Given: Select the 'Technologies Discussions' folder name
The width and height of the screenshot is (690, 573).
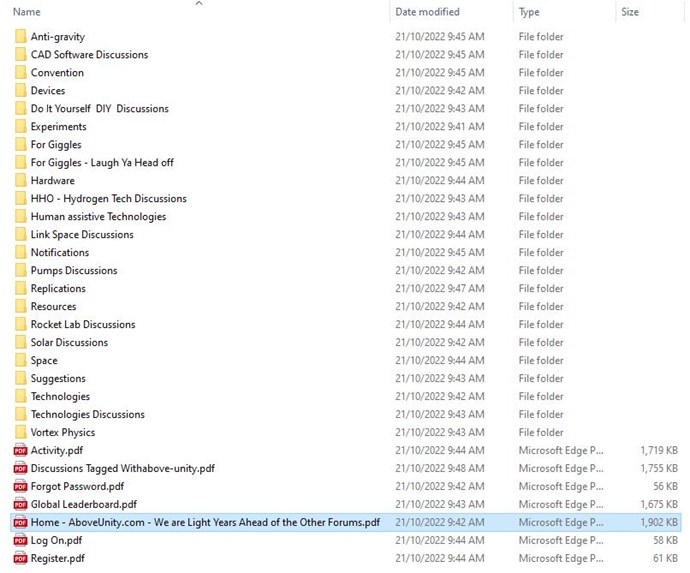Looking at the screenshot, I should (88, 415).
